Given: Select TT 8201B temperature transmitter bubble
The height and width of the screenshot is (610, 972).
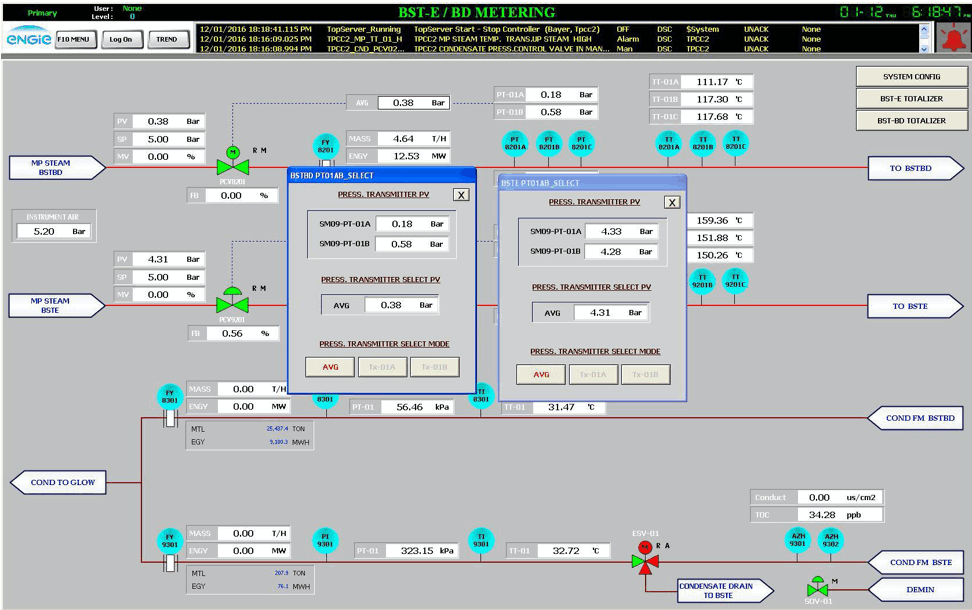Looking at the screenshot, I should point(702,143).
